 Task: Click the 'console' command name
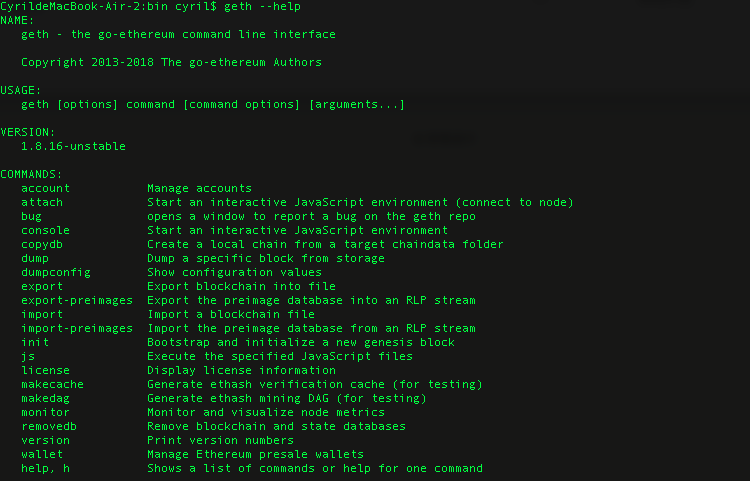45,230
